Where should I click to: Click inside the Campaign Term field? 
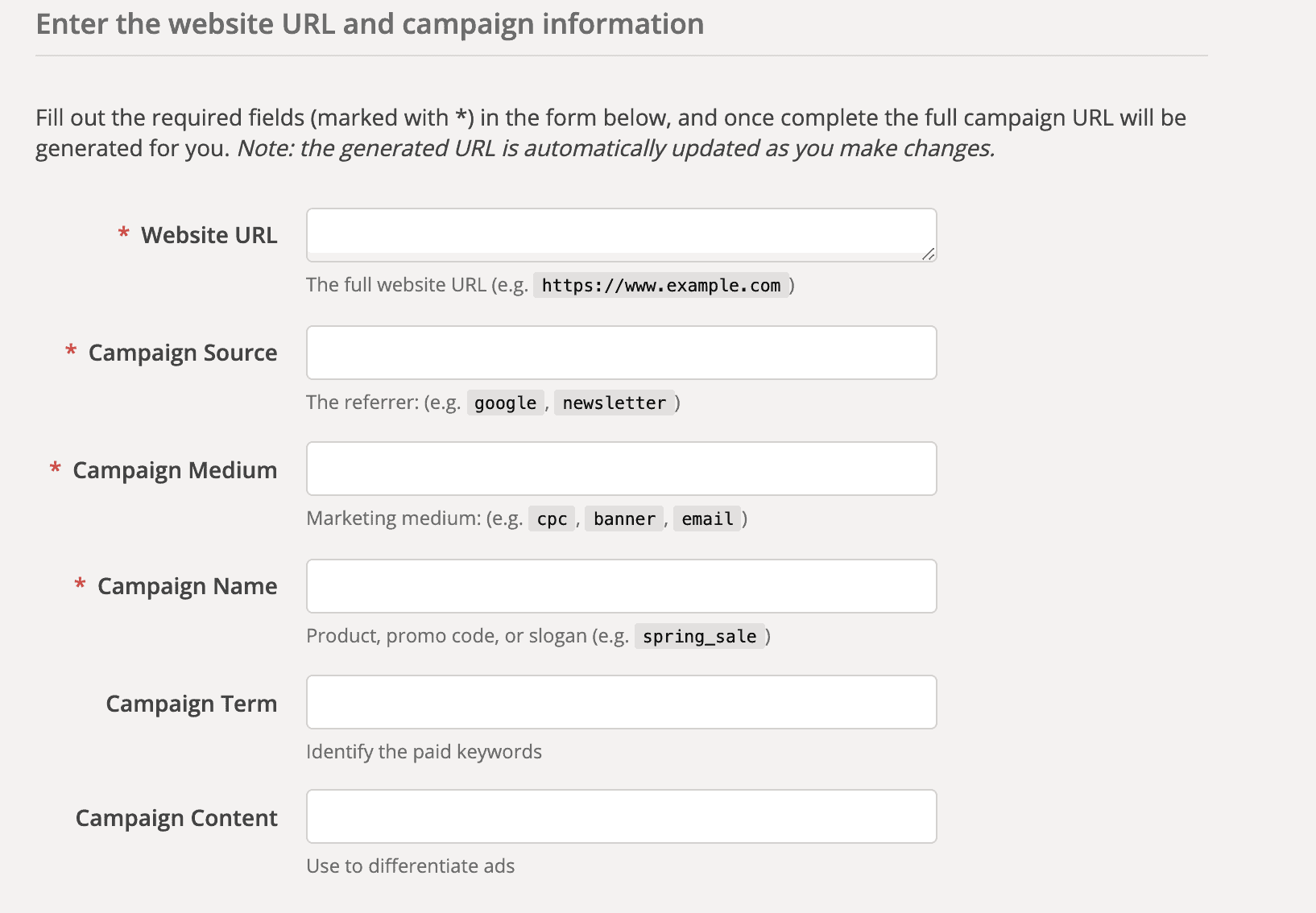[x=620, y=701]
